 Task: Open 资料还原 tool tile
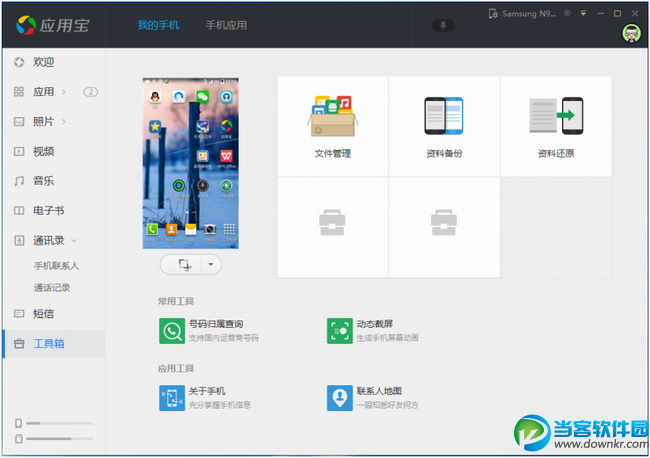[x=556, y=126]
